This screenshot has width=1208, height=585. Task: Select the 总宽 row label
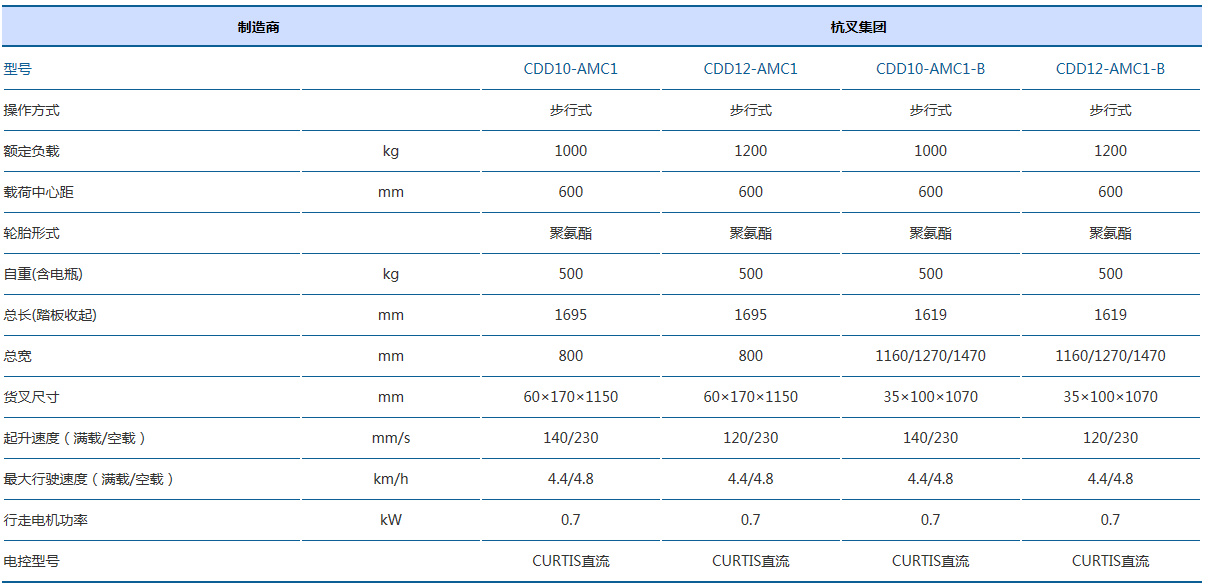pyautogui.click(x=18, y=356)
